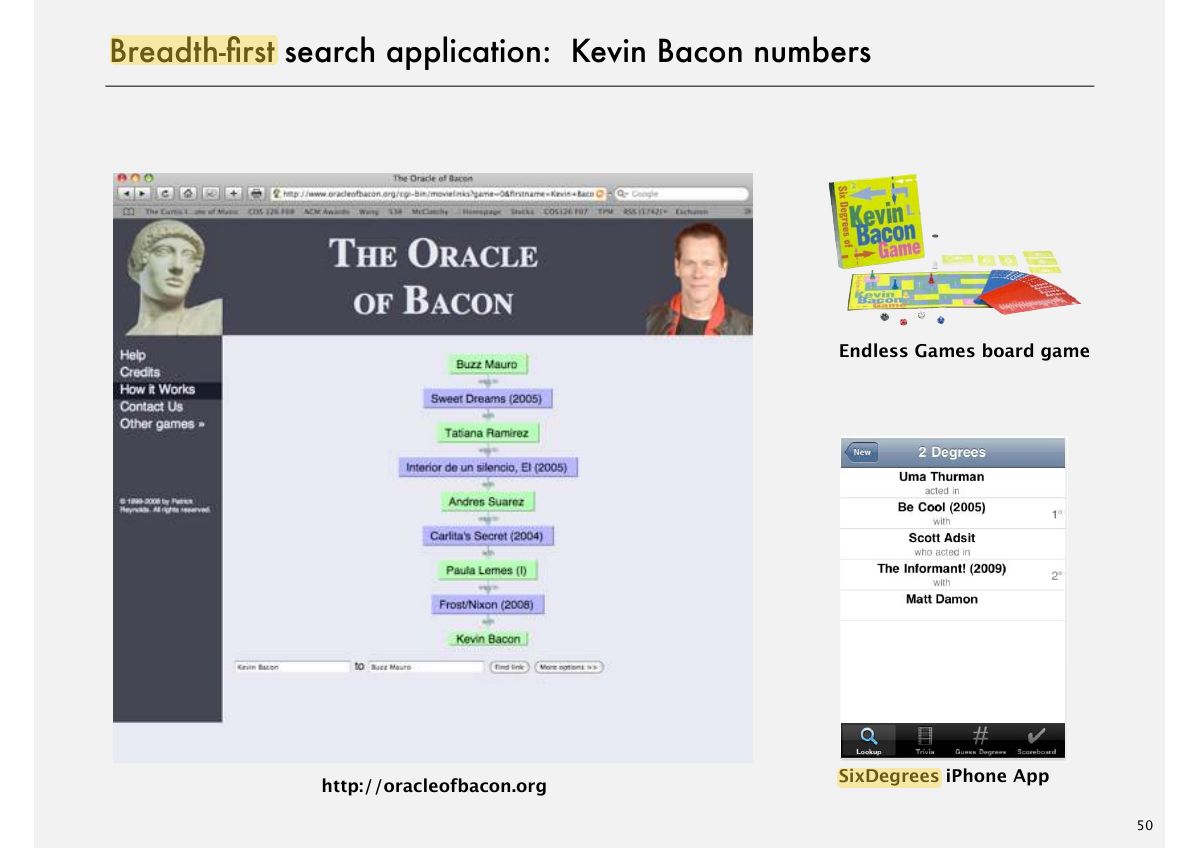Click the slide number 50
This screenshot has width=1200, height=849.
(1145, 825)
